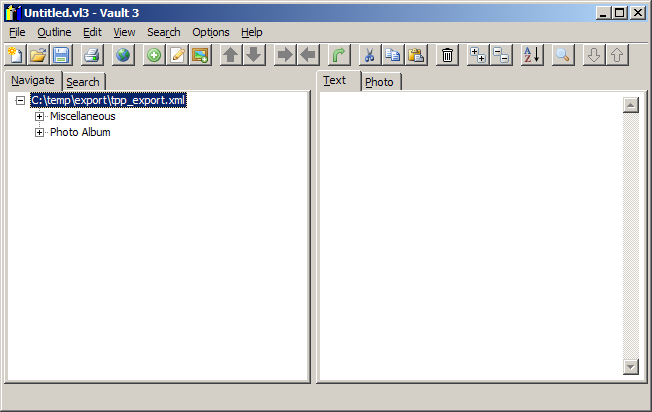
Task: Sort items with the A-Z icon
Action: [532, 55]
